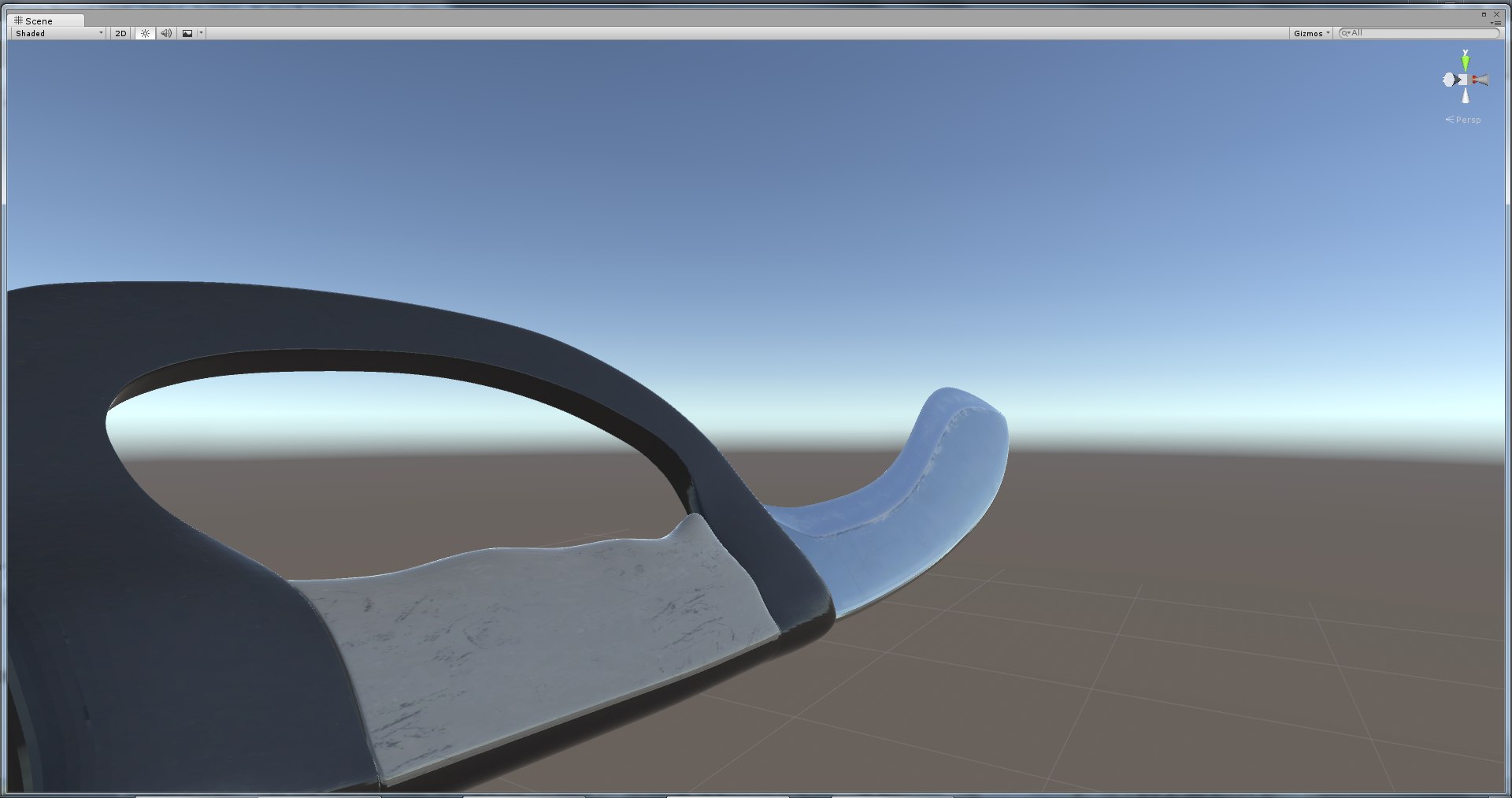This screenshot has height=798, width=1512.
Task: Click the gizmo center cube
Action: [1465, 80]
